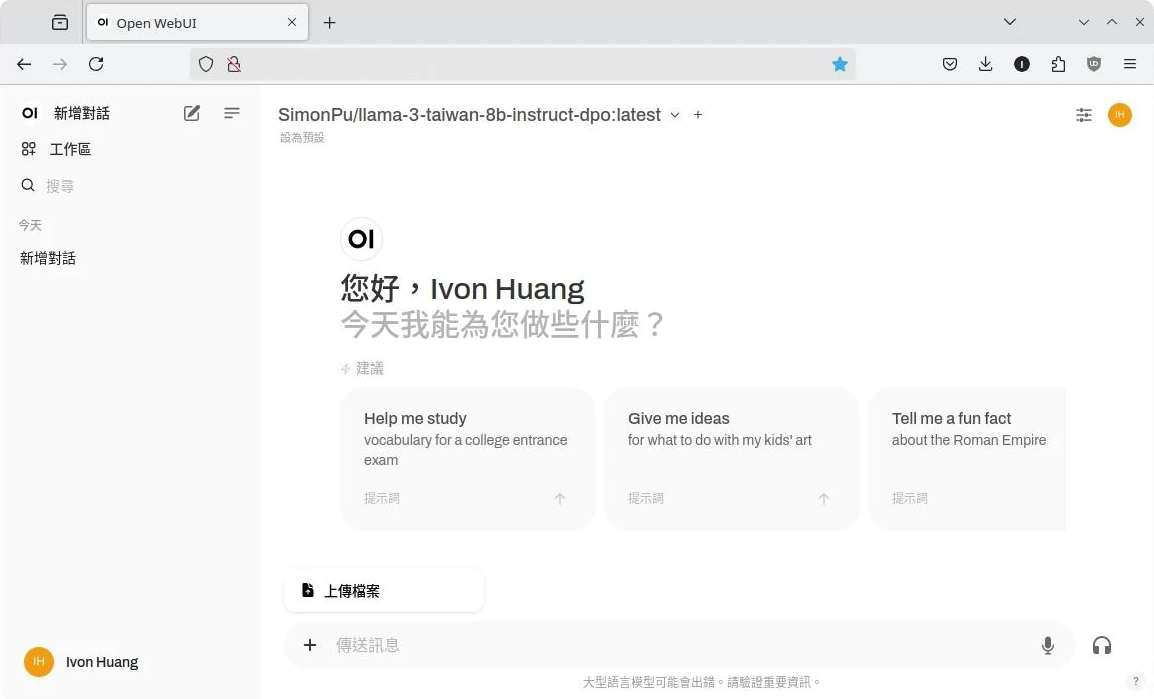Start call mode with the headphones icon

click(1102, 645)
